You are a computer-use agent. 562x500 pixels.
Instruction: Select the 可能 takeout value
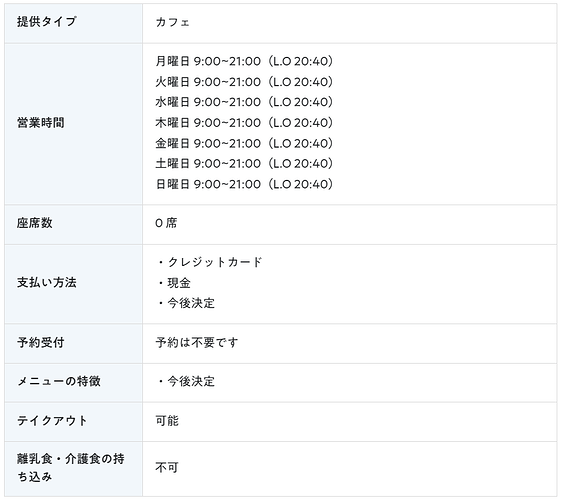tap(167, 420)
